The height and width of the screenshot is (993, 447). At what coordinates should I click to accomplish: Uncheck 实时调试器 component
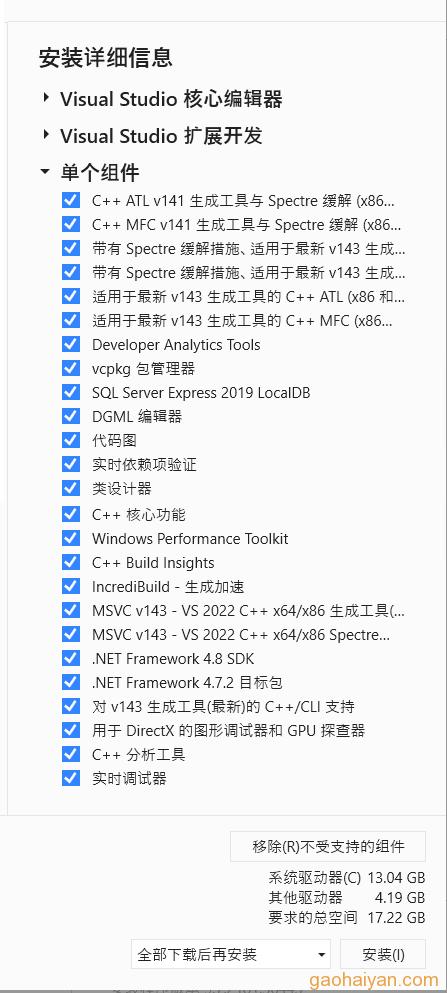pyautogui.click(x=71, y=778)
